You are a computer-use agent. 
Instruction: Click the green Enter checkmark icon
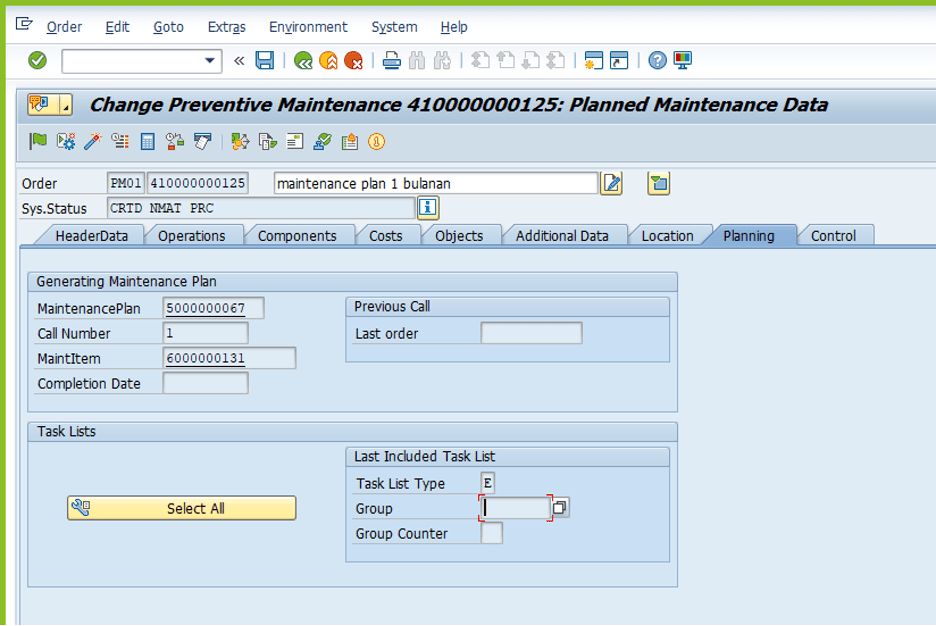pyautogui.click(x=37, y=61)
